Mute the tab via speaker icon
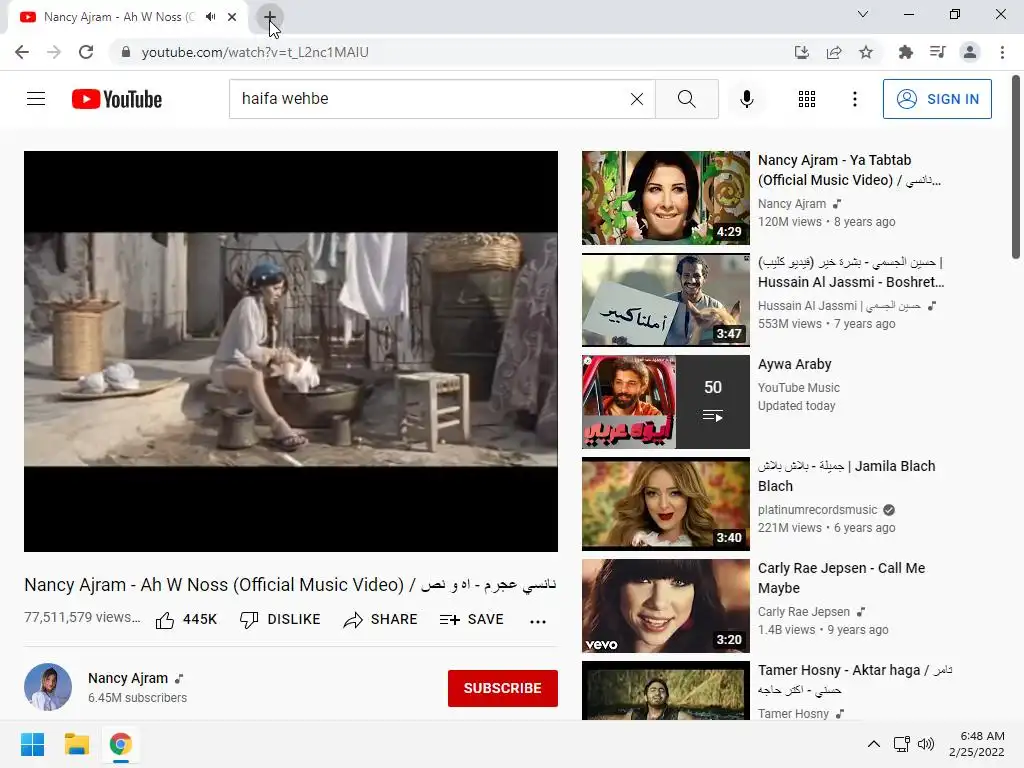 [x=210, y=17]
